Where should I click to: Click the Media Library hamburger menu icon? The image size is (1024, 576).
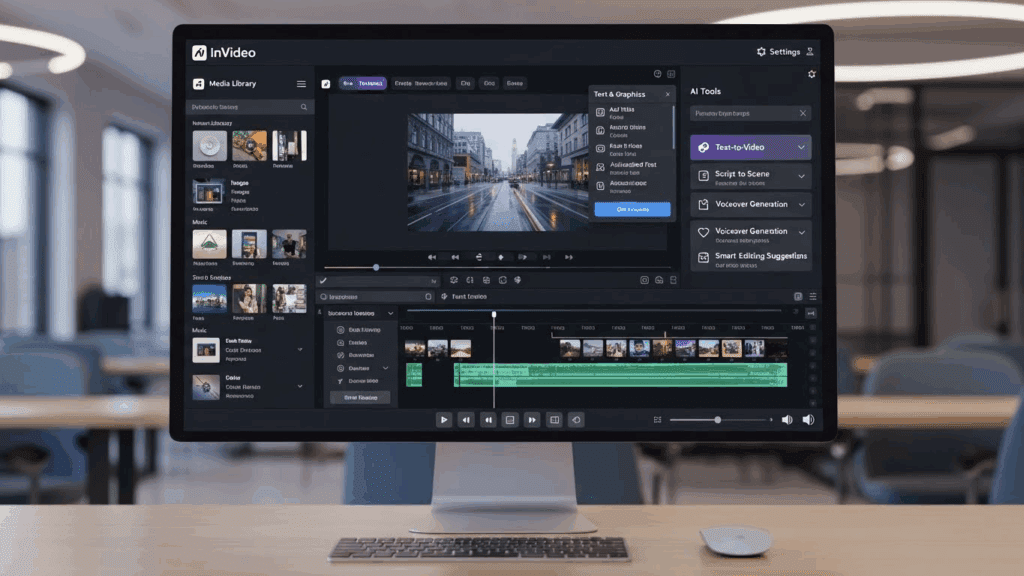pos(301,84)
